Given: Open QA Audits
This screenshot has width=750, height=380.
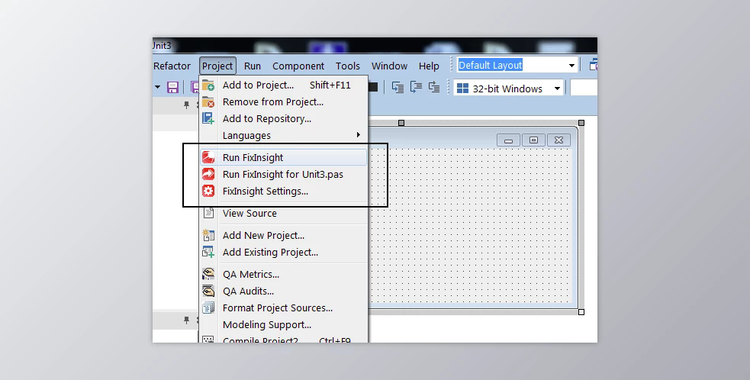Looking at the screenshot, I should tap(284, 291).
